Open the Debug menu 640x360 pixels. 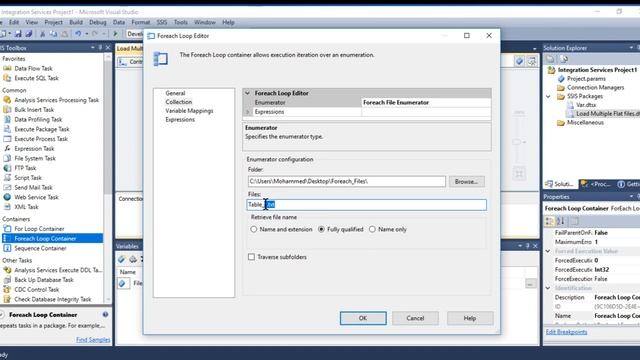[x=98, y=22]
